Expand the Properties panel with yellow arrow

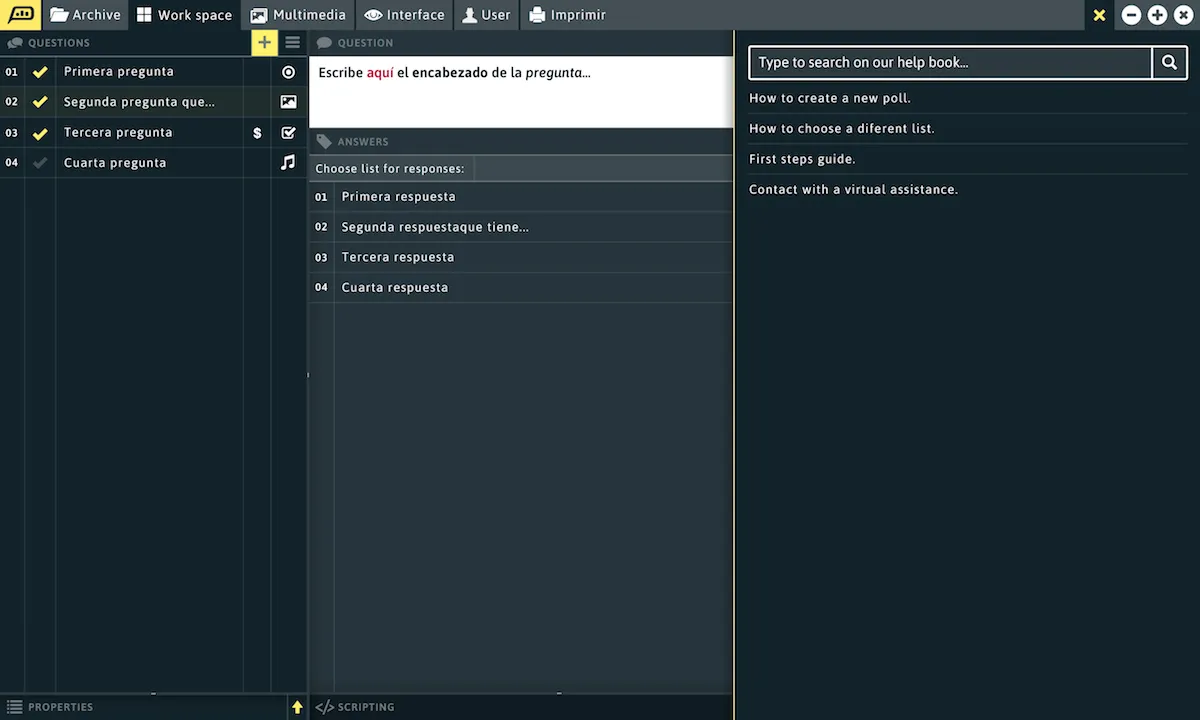point(297,707)
